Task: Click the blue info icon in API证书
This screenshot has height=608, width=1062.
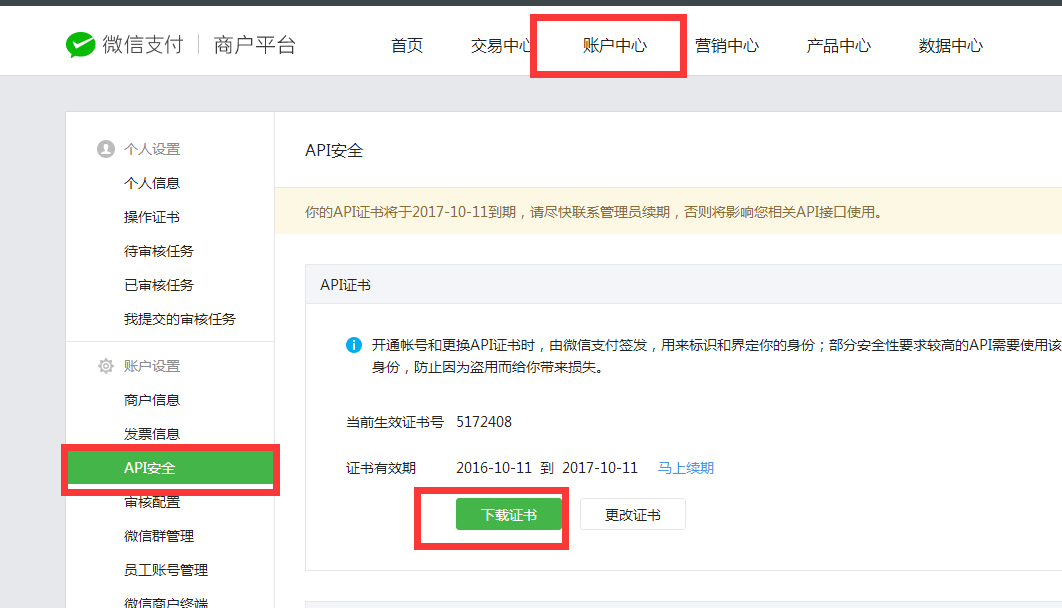Action: tap(354, 345)
